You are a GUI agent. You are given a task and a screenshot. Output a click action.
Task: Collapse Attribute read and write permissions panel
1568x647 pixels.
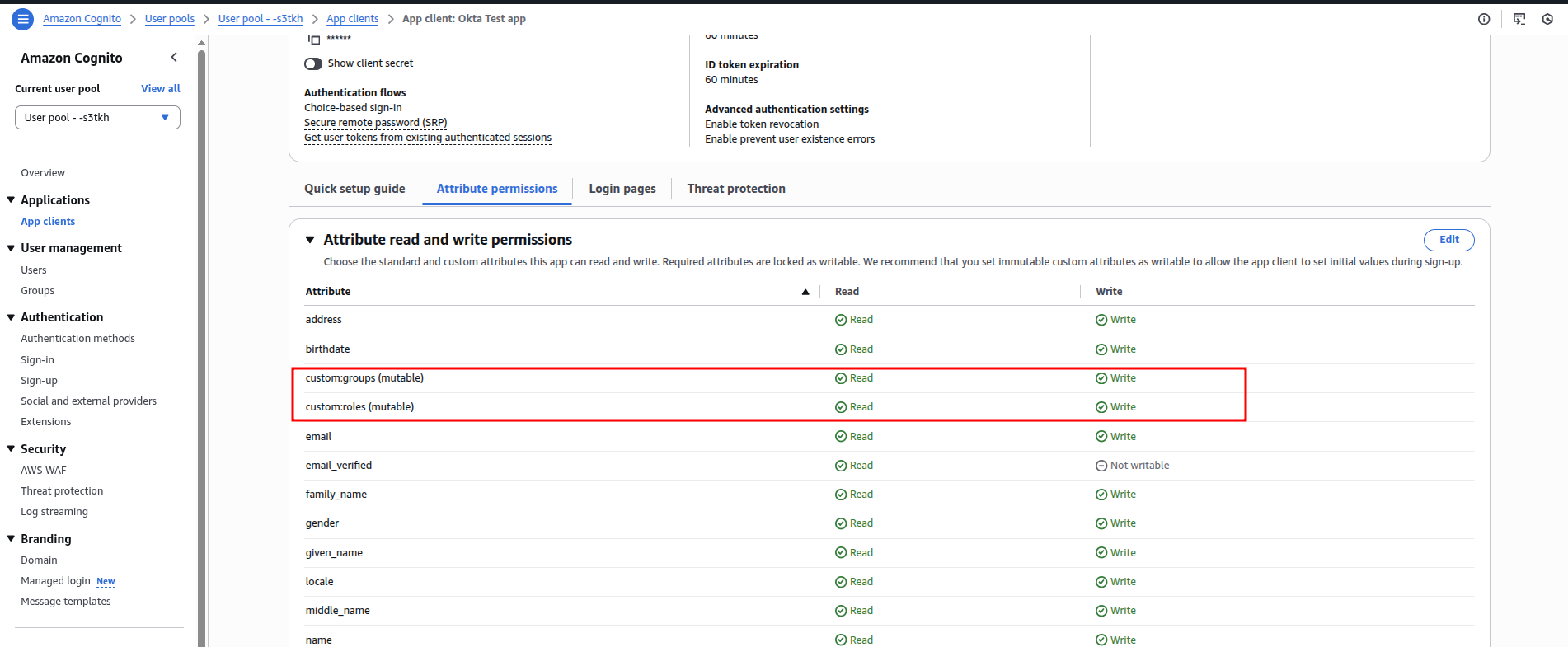[311, 240]
